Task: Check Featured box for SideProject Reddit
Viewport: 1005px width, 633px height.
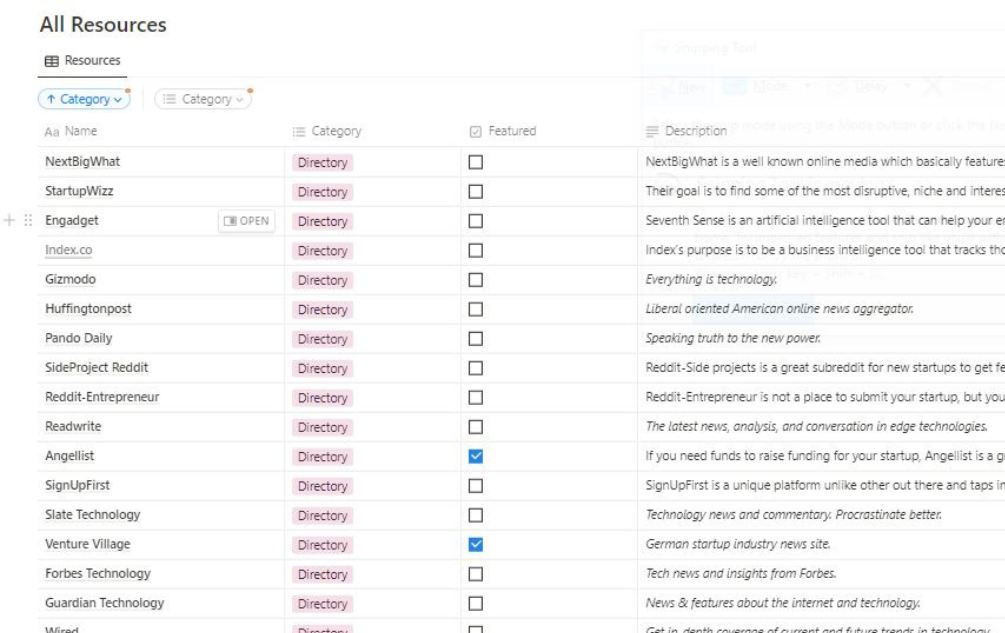Action: (x=476, y=368)
